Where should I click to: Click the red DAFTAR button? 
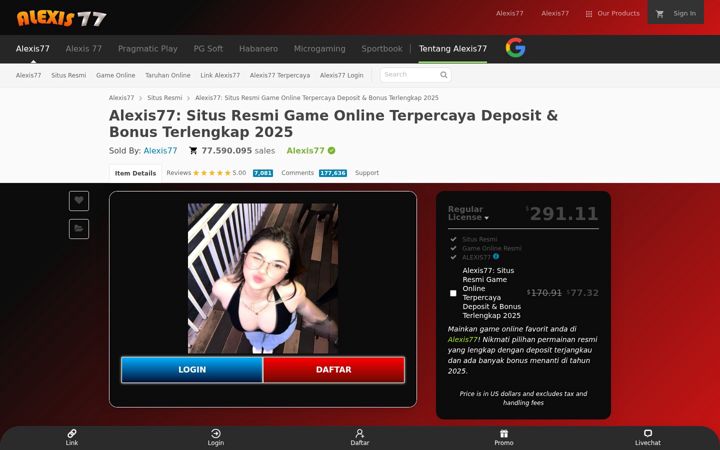334,370
